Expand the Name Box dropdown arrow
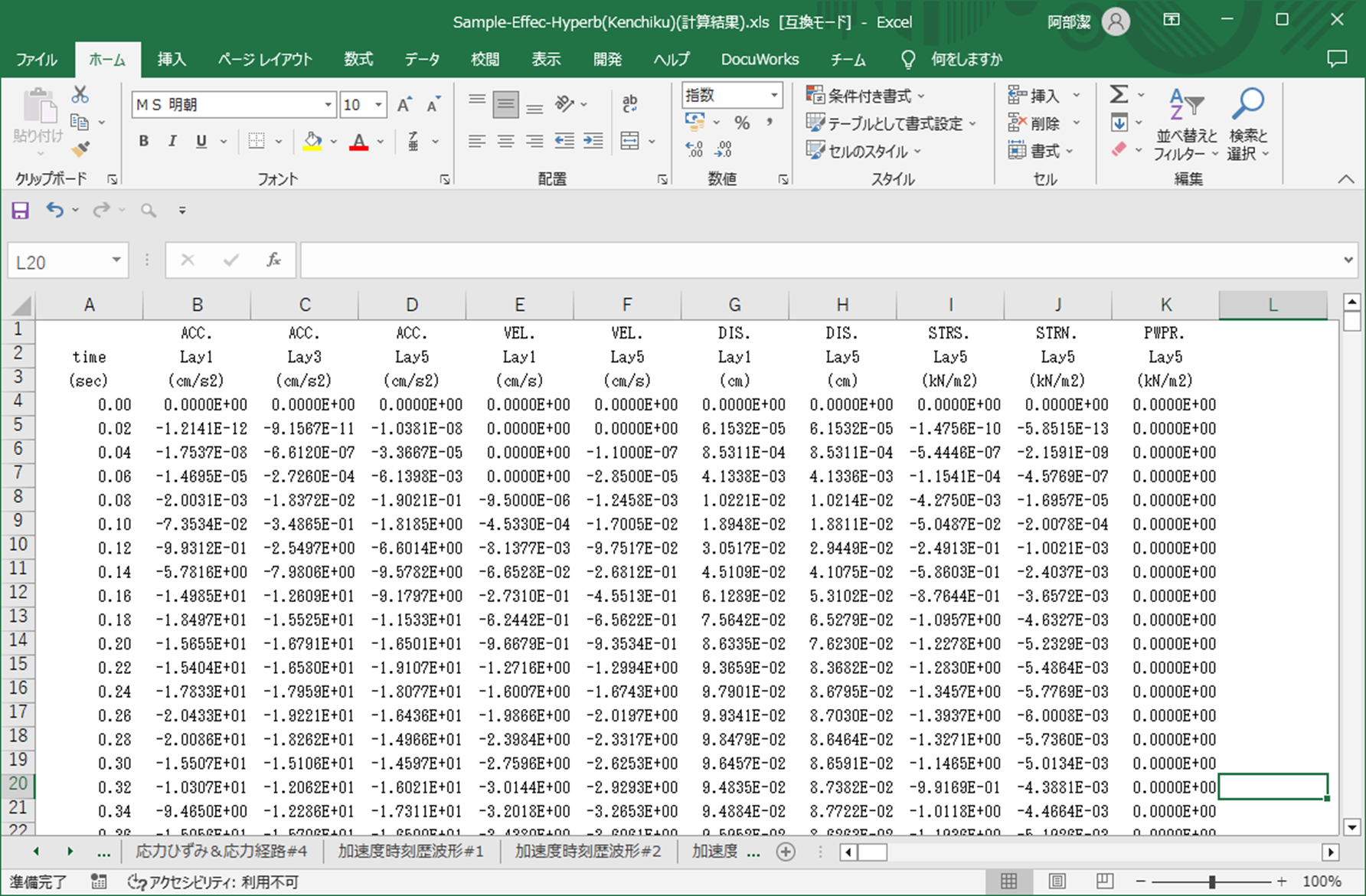 pyautogui.click(x=116, y=260)
